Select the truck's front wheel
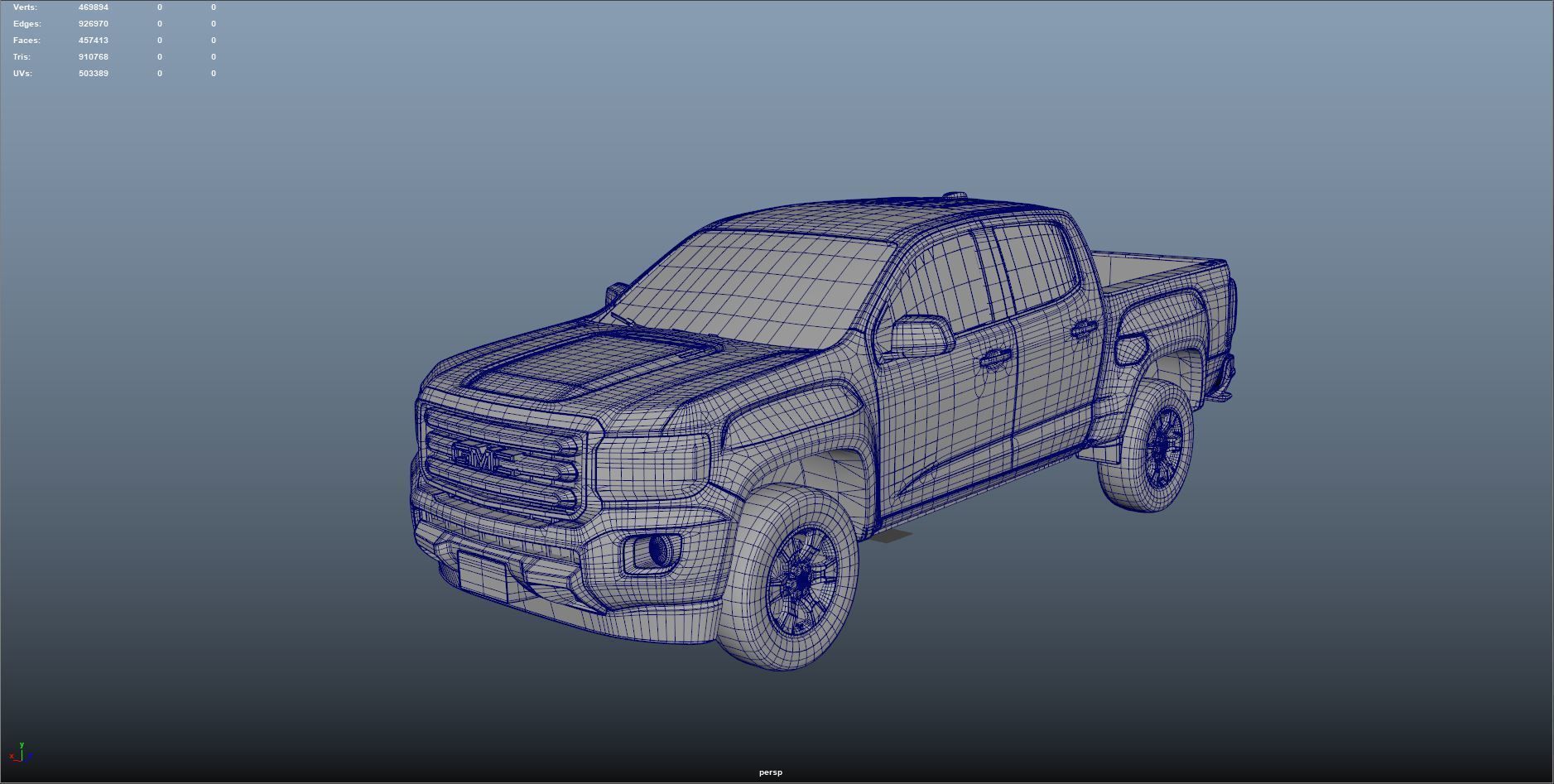 [788, 577]
